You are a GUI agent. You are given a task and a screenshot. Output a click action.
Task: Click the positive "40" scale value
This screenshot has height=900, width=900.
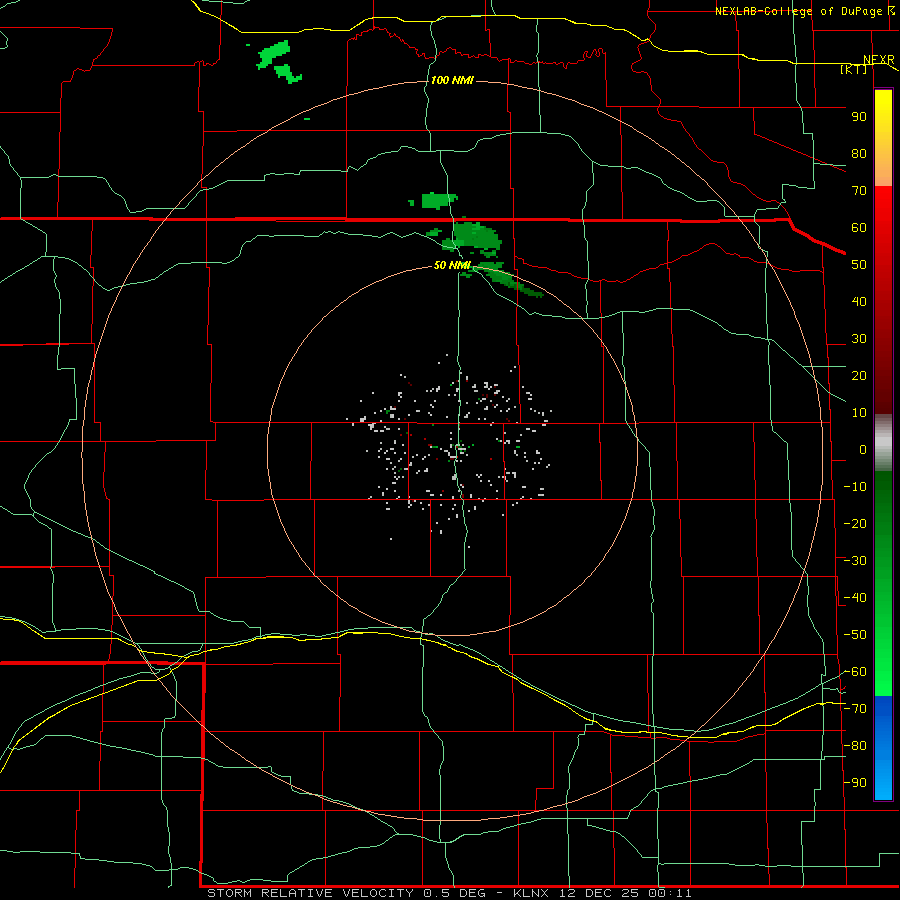click(859, 302)
